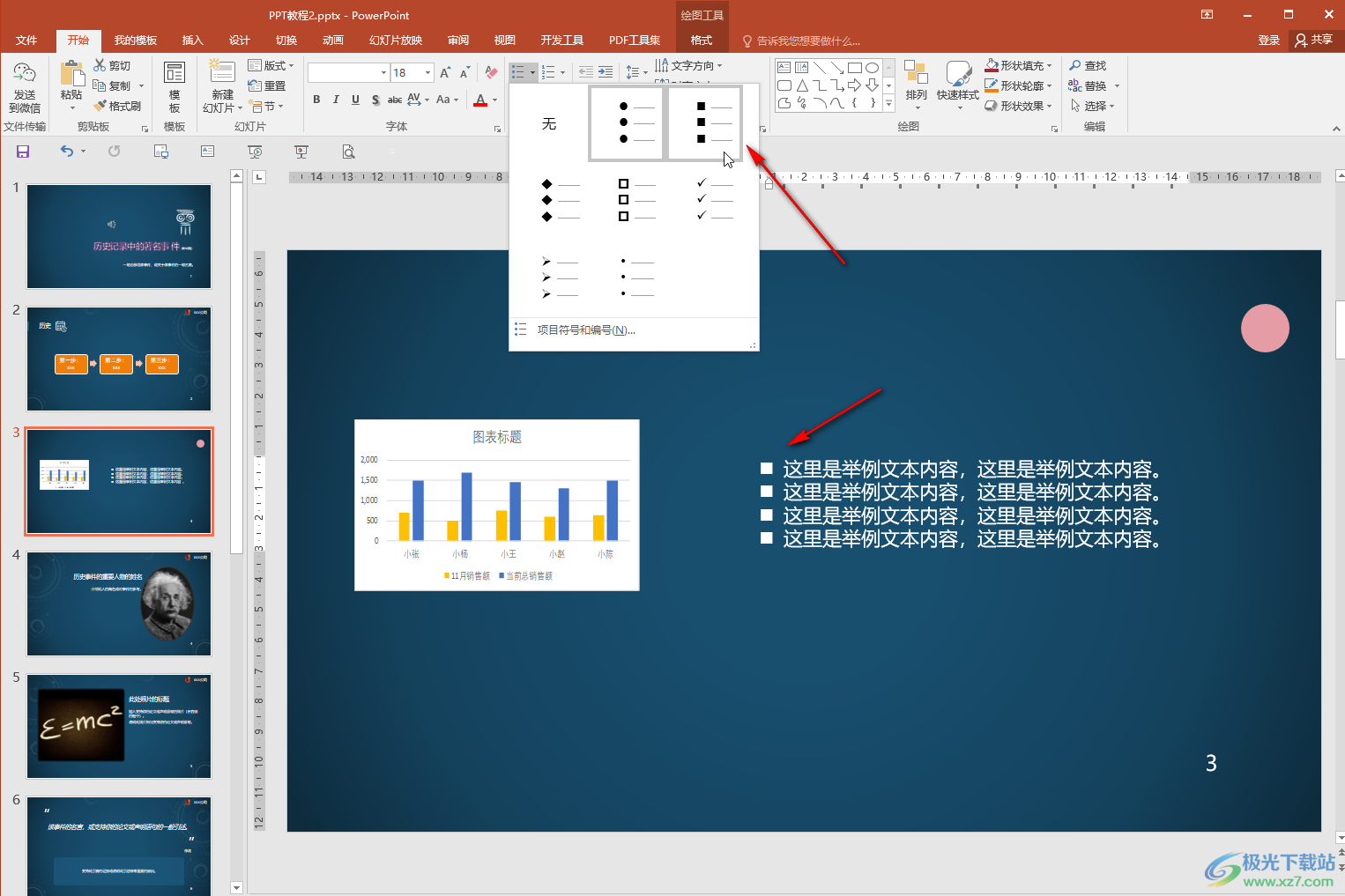Switch to the 设计 ribbon tab
This screenshot has height=896, width=1345.
pos(239,41)
